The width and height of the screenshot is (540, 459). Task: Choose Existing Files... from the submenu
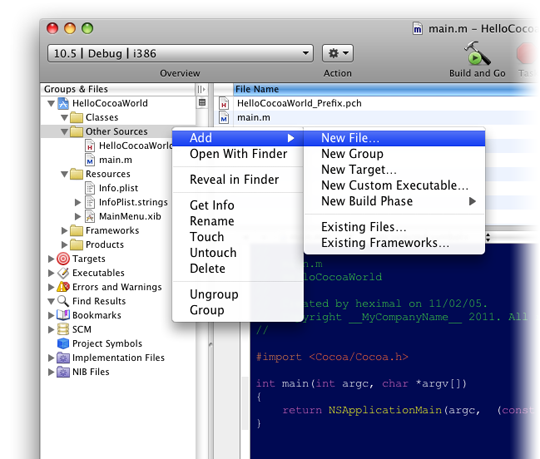tap(394, 227)
